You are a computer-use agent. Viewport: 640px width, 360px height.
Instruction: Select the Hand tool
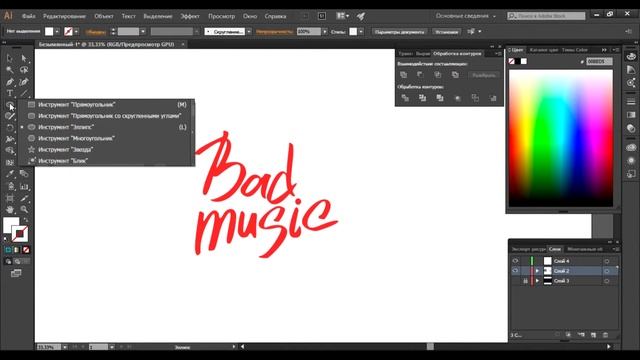coord(9,210)
